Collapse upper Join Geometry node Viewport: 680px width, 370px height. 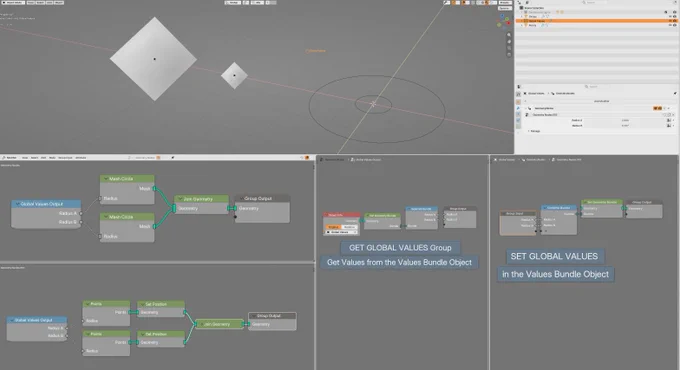coord(180,199)
